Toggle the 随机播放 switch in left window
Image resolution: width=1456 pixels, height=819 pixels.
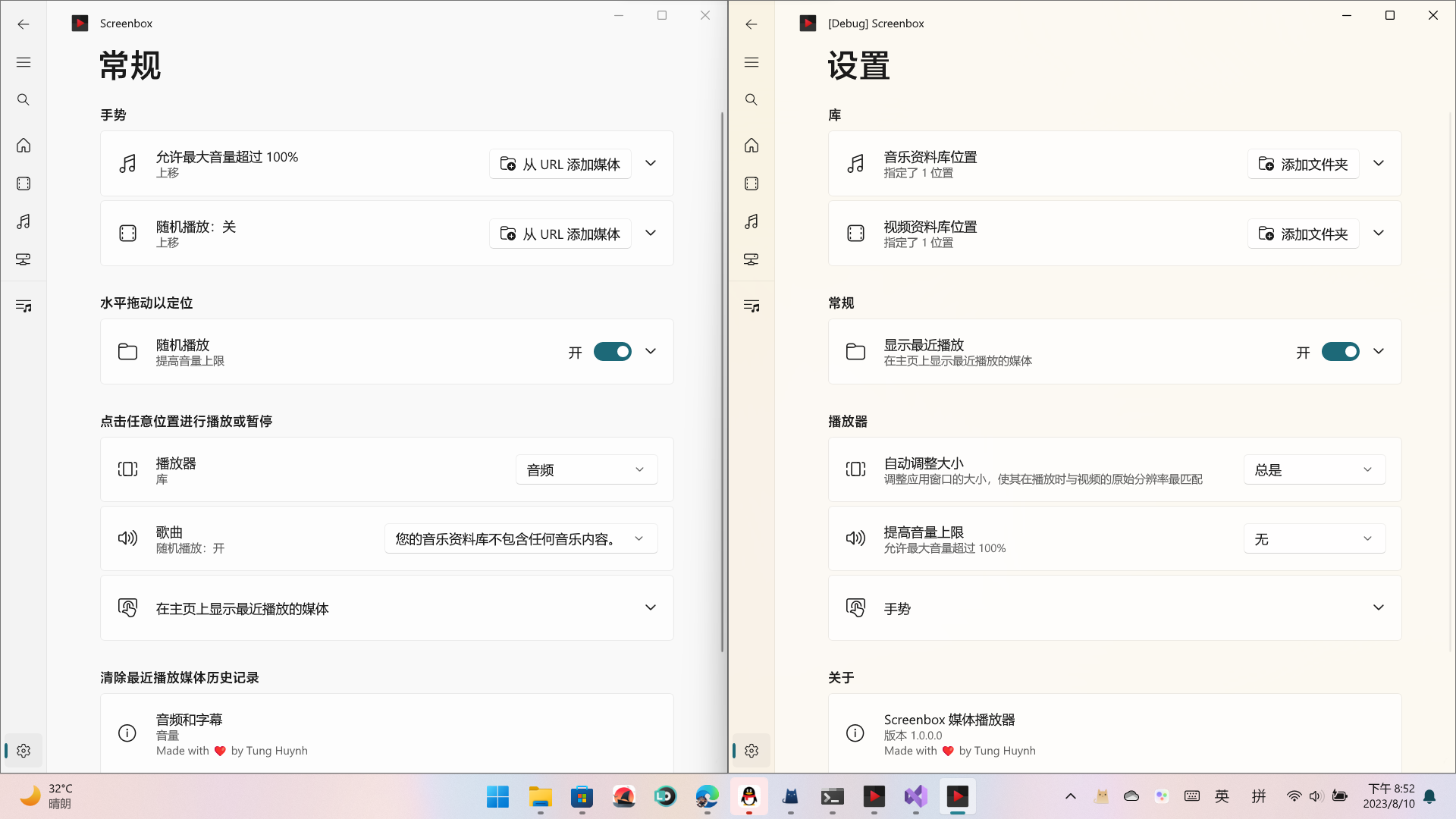click(x=613, y=351)
